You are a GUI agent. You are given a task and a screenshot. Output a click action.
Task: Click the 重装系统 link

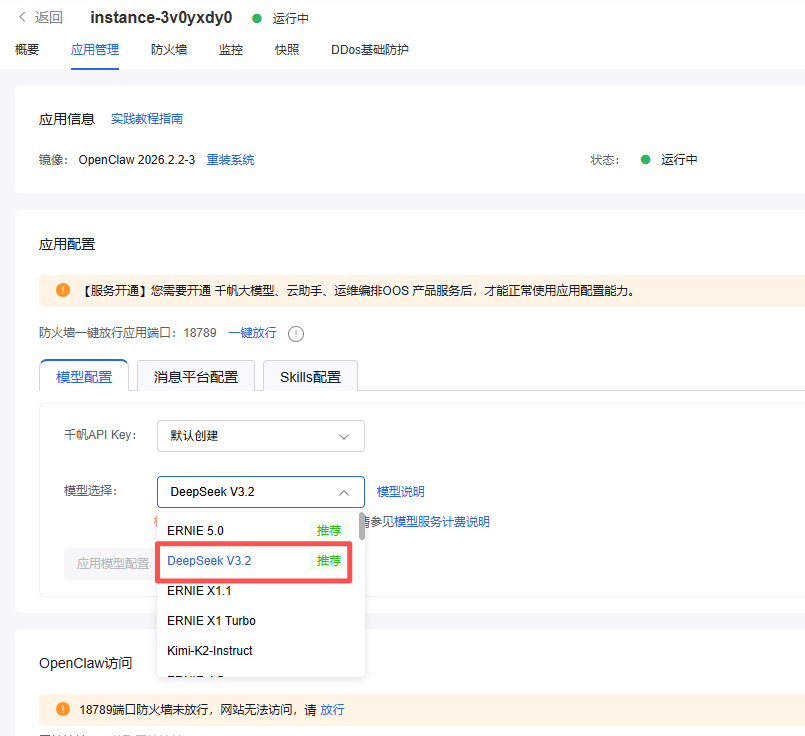[230, 160]
